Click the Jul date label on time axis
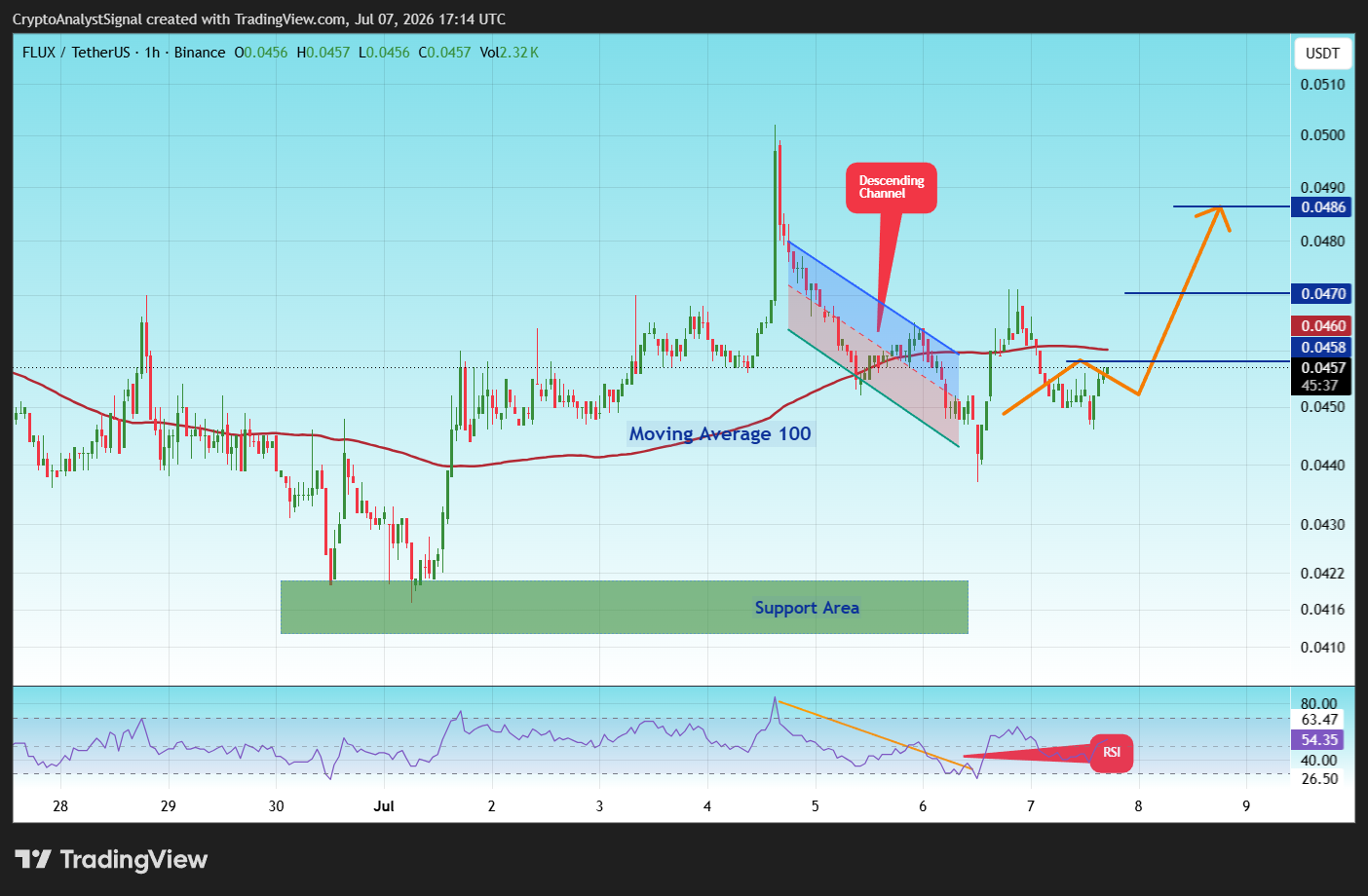This screenshot has height=896, width=1368. 384,805
